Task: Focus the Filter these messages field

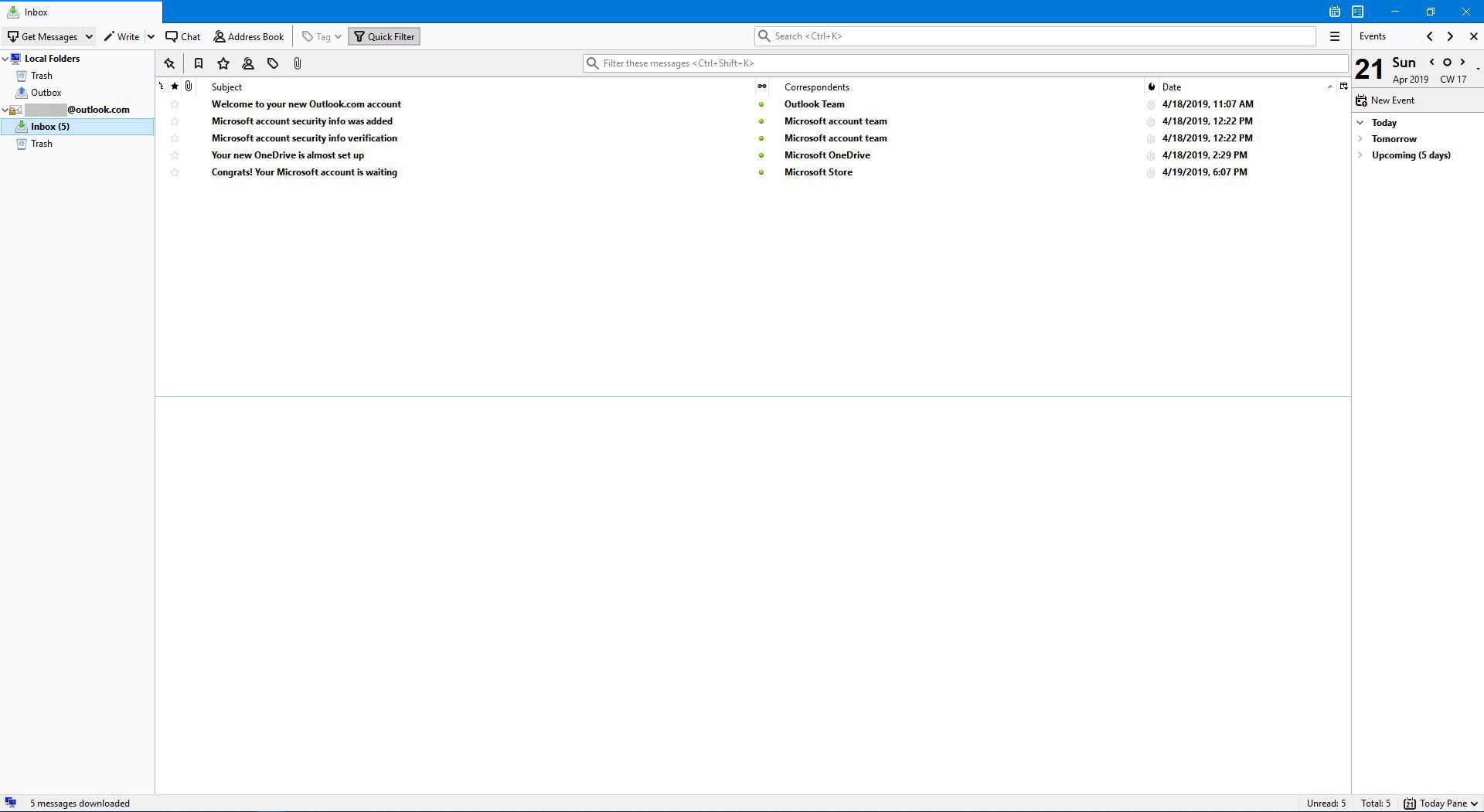Action: [965, 63]
